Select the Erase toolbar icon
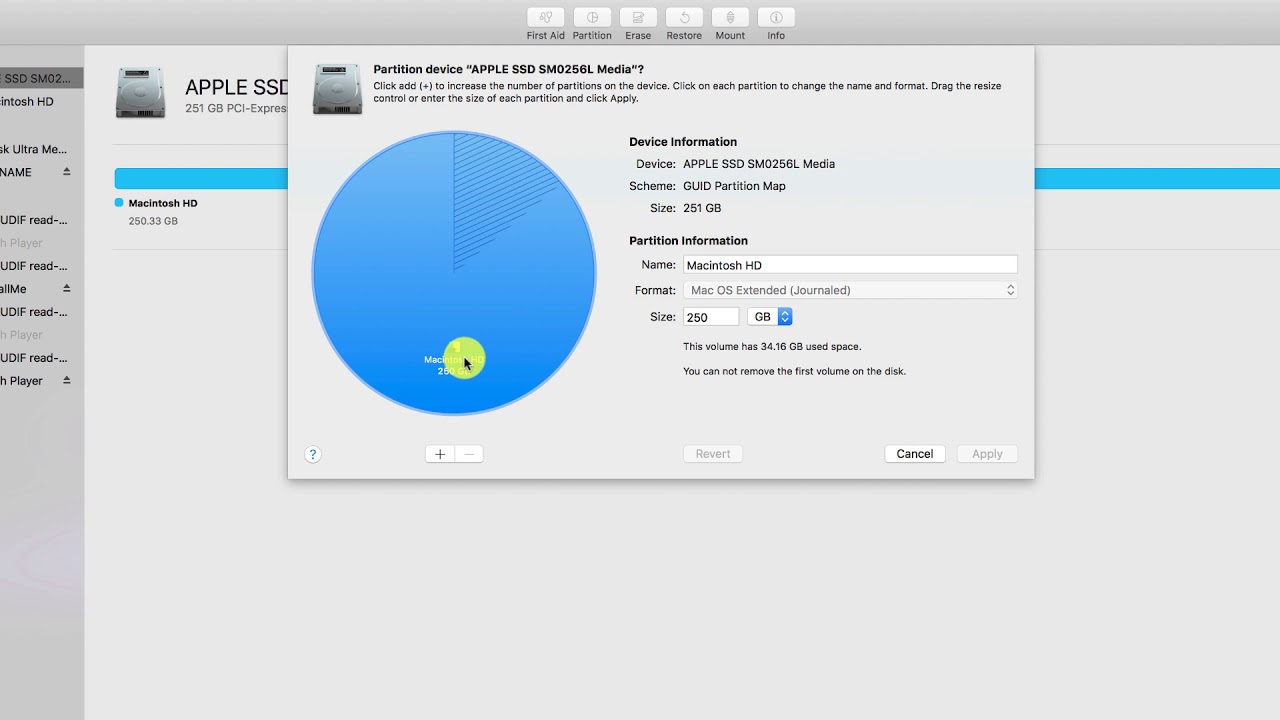Viewport: 1280px width, 720px height. [x=638, y=18]
